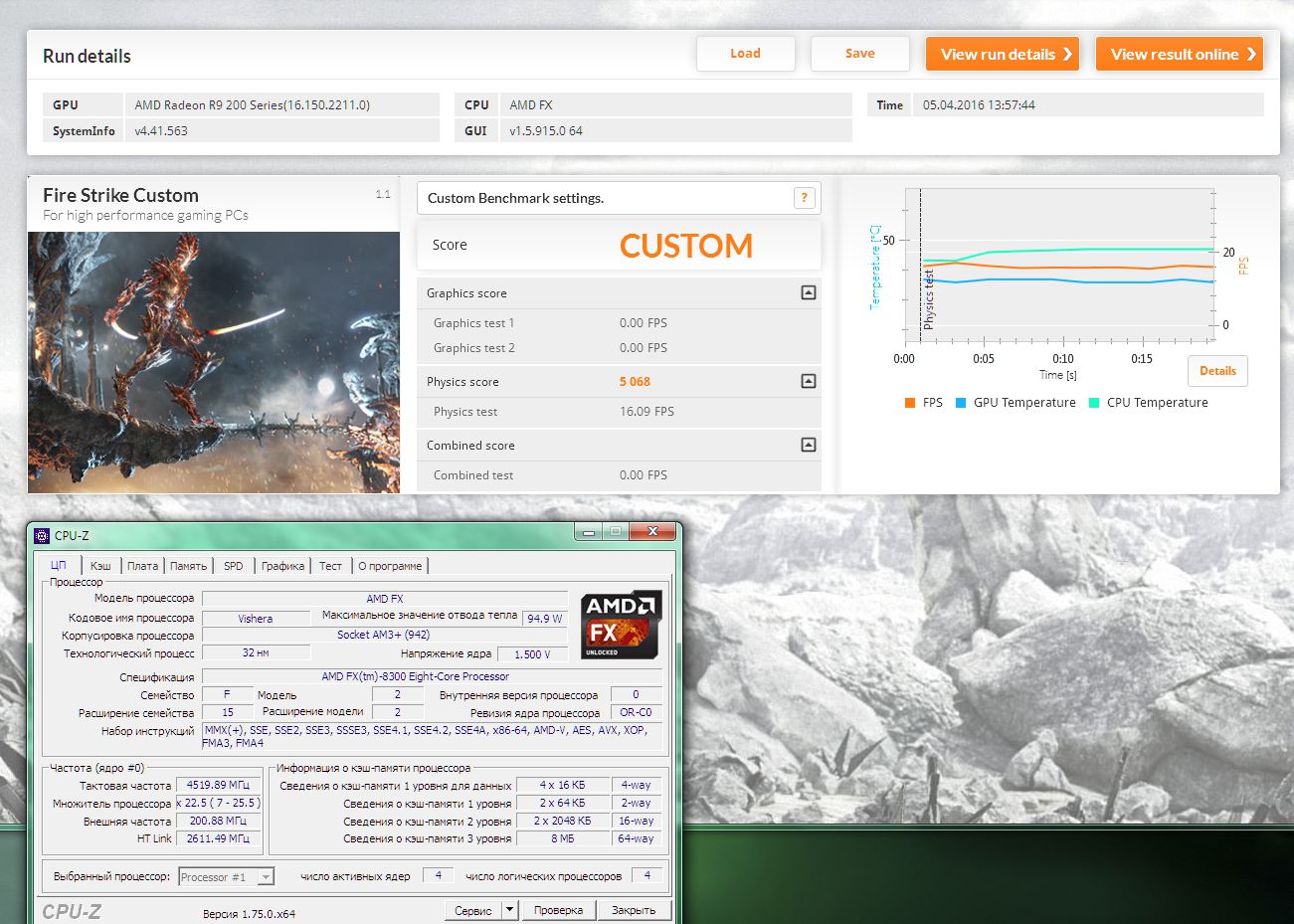
Task: Click the Закрыть button in CPU-Z
Action: click(634, 910)
